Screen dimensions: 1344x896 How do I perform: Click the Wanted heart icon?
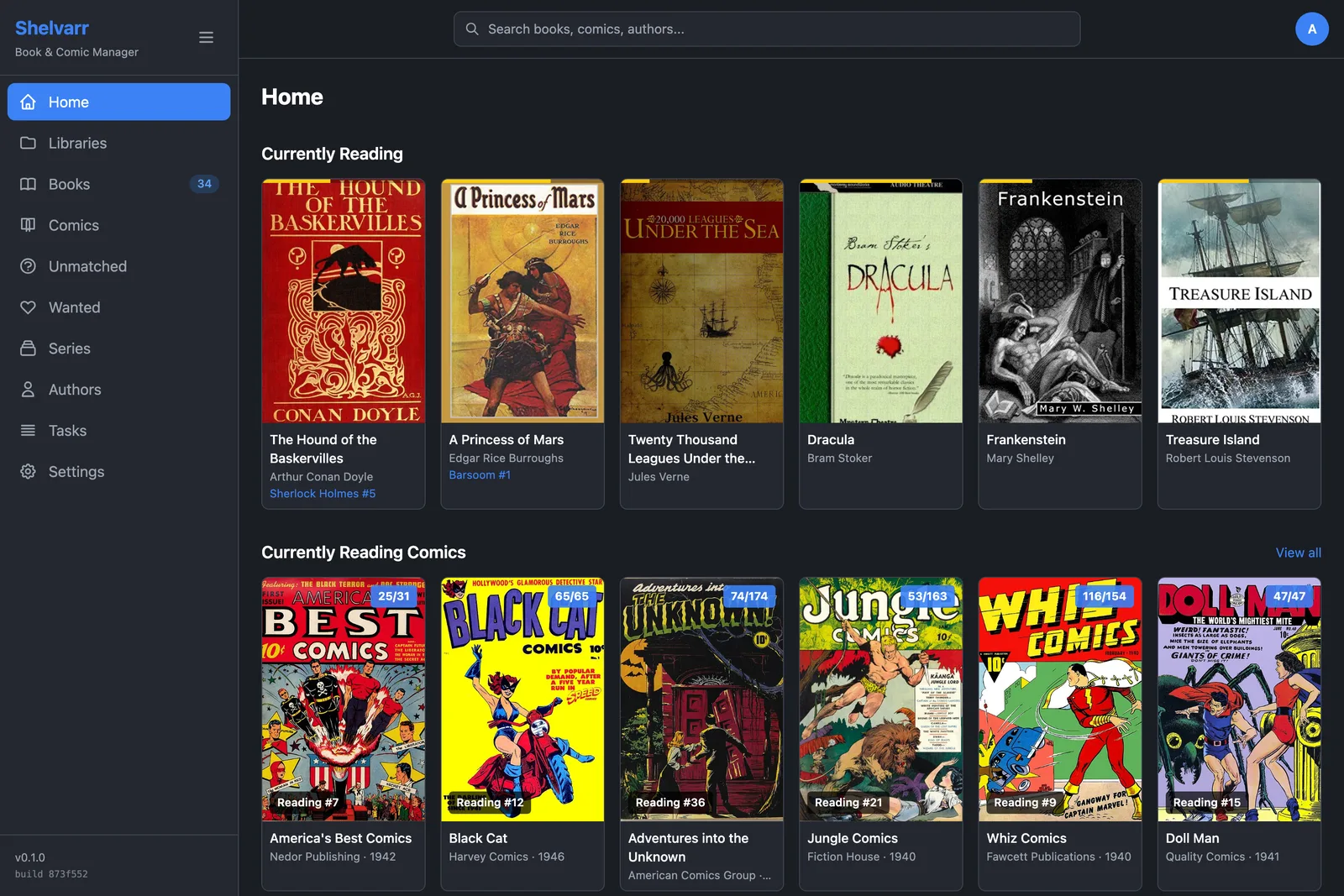(28, 307)
